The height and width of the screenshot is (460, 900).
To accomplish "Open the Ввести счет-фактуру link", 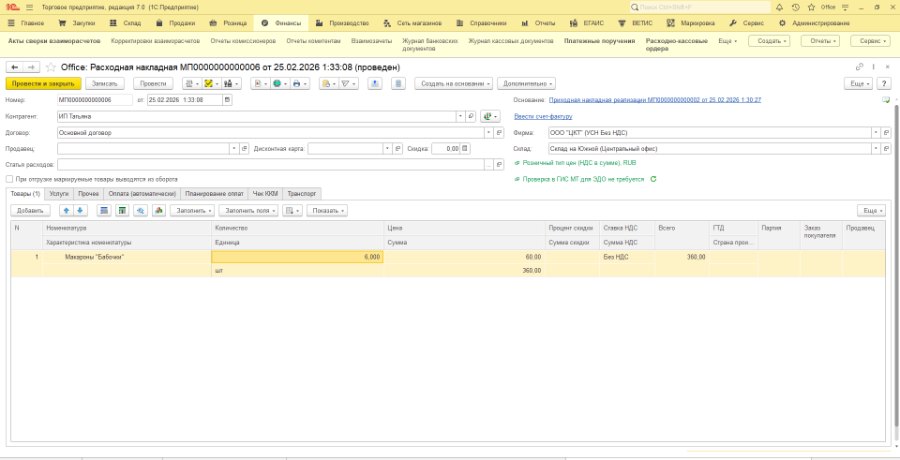I will [543, 117].
